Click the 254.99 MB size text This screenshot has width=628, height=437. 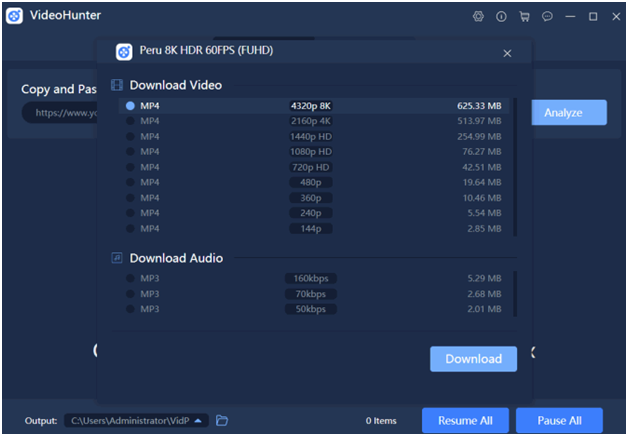(x=479, y=137)
